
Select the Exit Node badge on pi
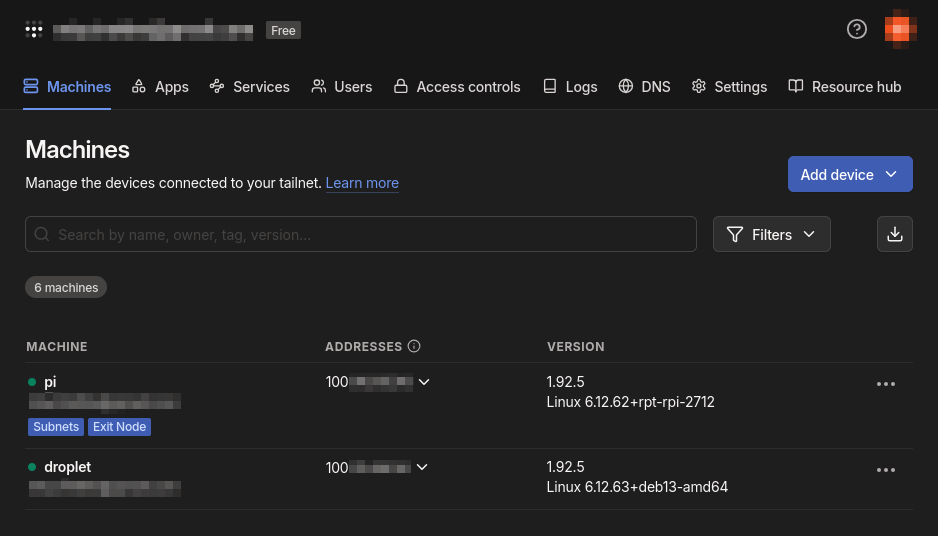pos(119,427)
